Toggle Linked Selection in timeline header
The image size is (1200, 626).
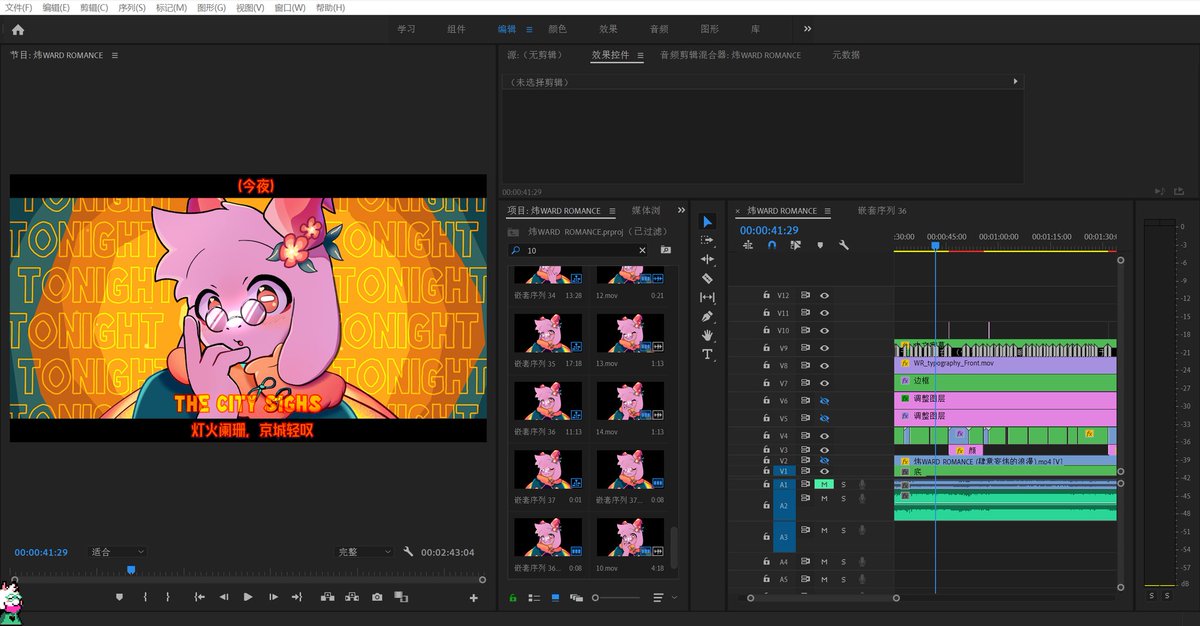click(x=795, y=245)
